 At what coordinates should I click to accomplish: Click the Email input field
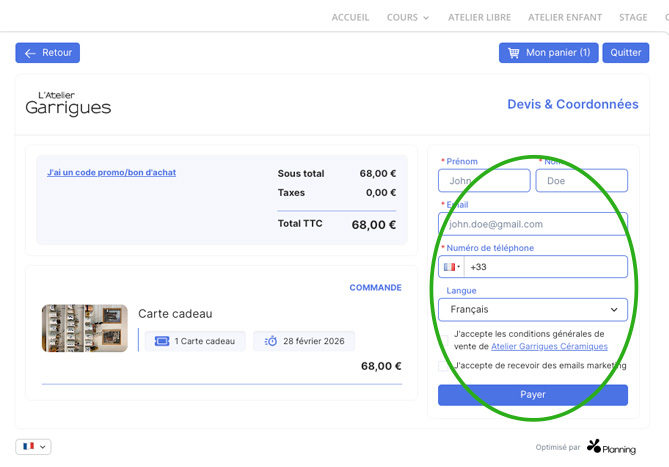pyautogui.click(x=532, y=224)
